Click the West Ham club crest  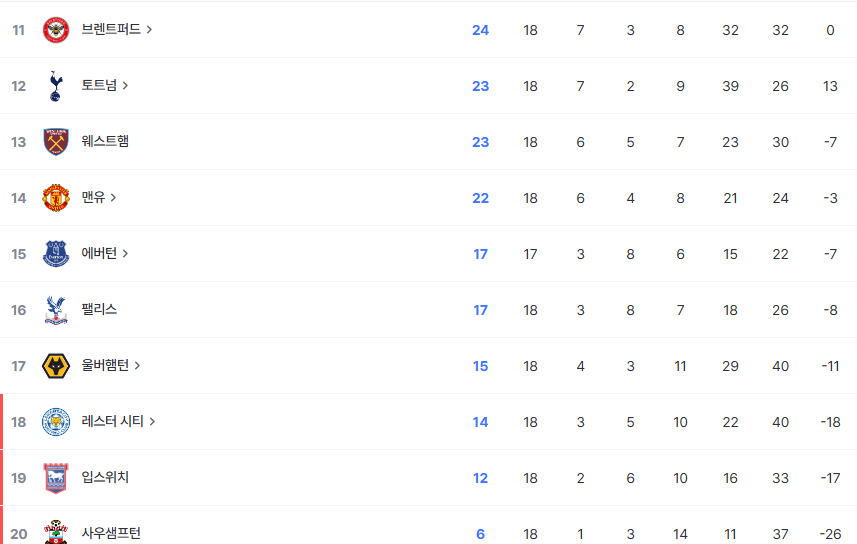pos(56,142)
